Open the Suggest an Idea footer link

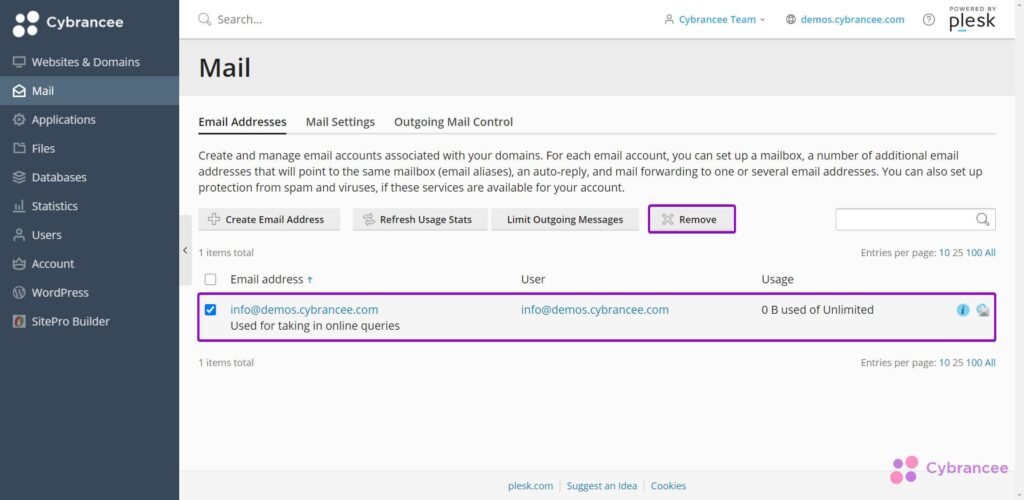(x=601, y=486)
